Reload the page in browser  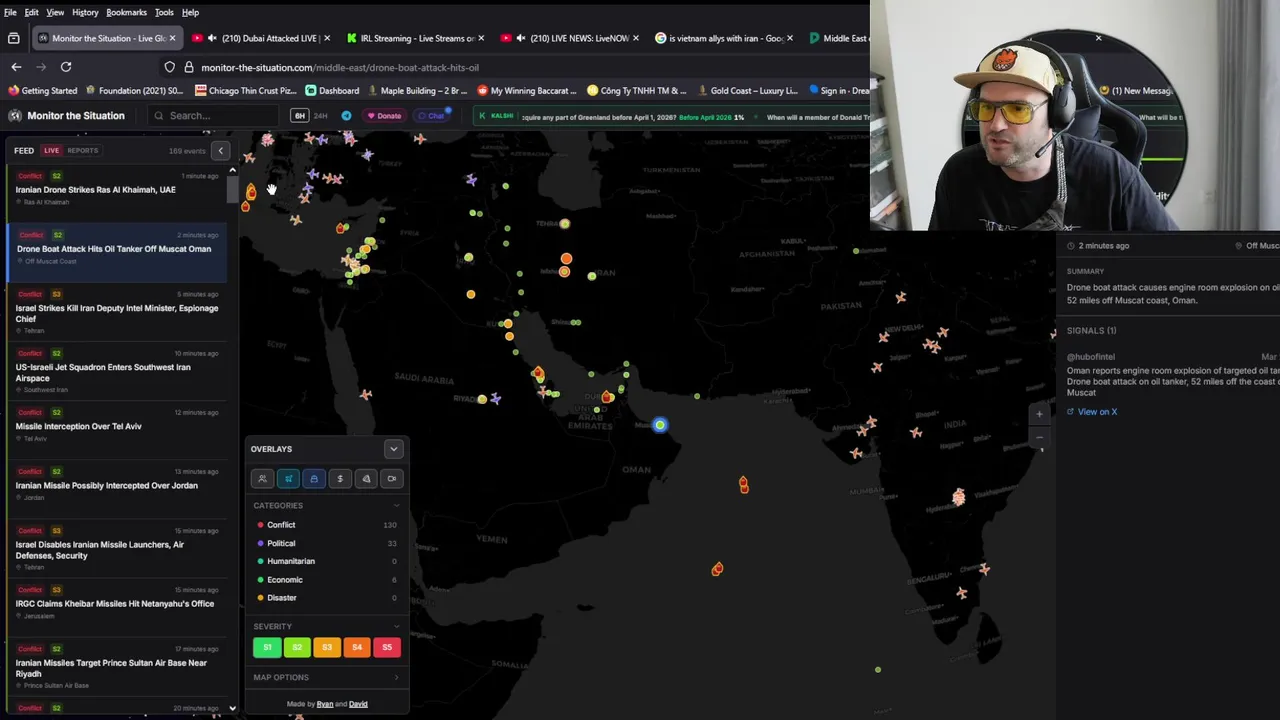click(x=66, y=67)
